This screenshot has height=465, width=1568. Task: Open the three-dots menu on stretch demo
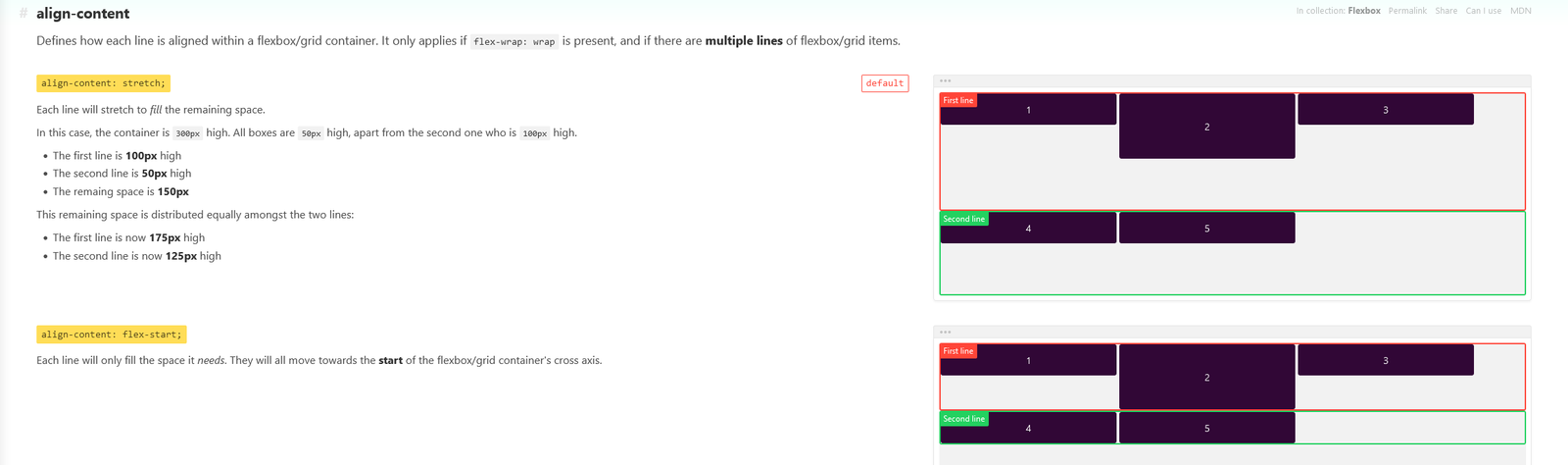tap(945, 81)
